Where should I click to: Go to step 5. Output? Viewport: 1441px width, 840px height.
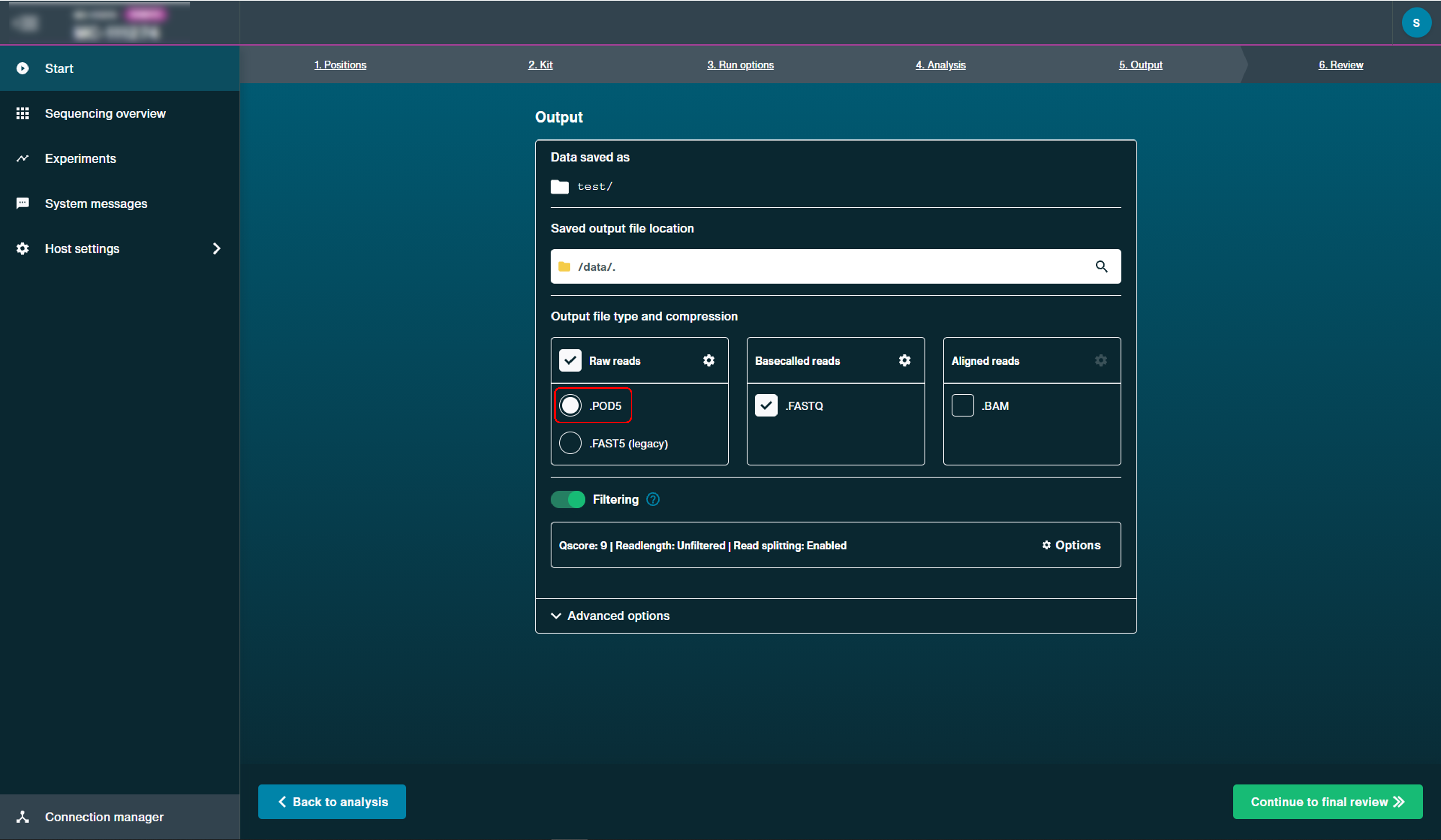coord(1140,64)
